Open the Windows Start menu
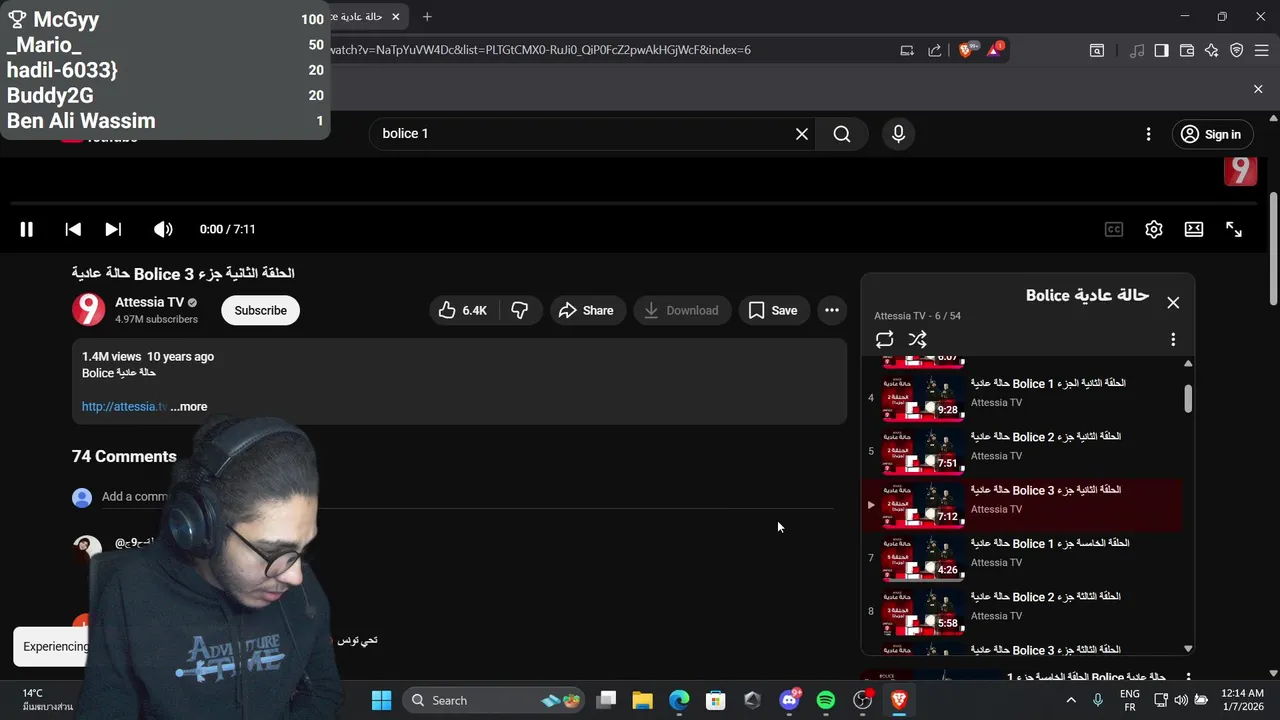1280x720 pixels. pos(381,700)
